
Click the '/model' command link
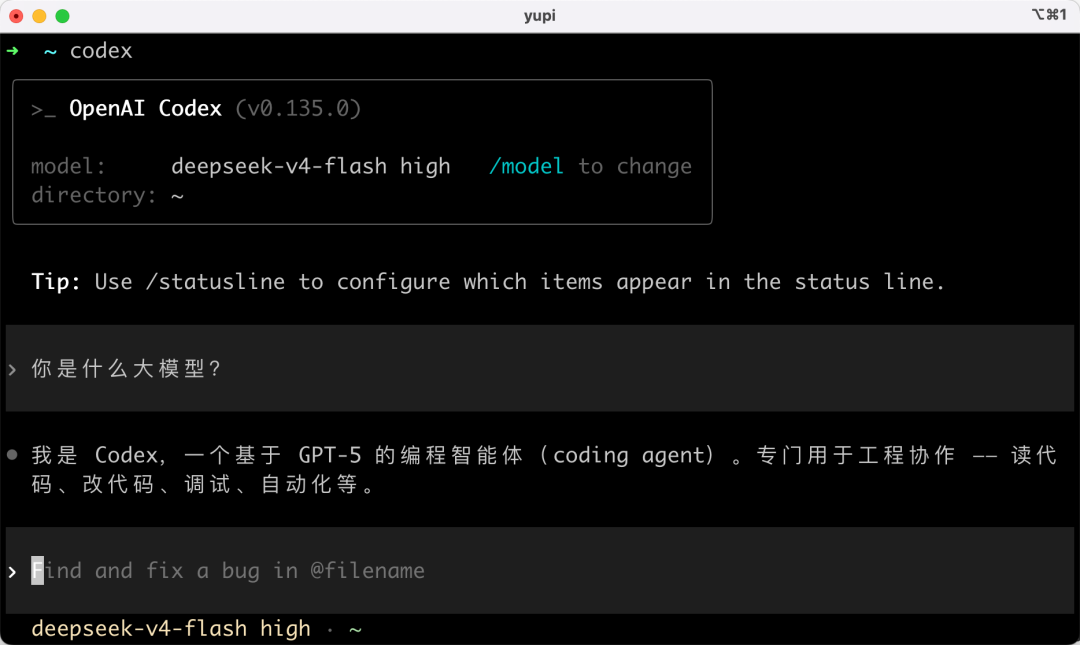click(526, 166)
